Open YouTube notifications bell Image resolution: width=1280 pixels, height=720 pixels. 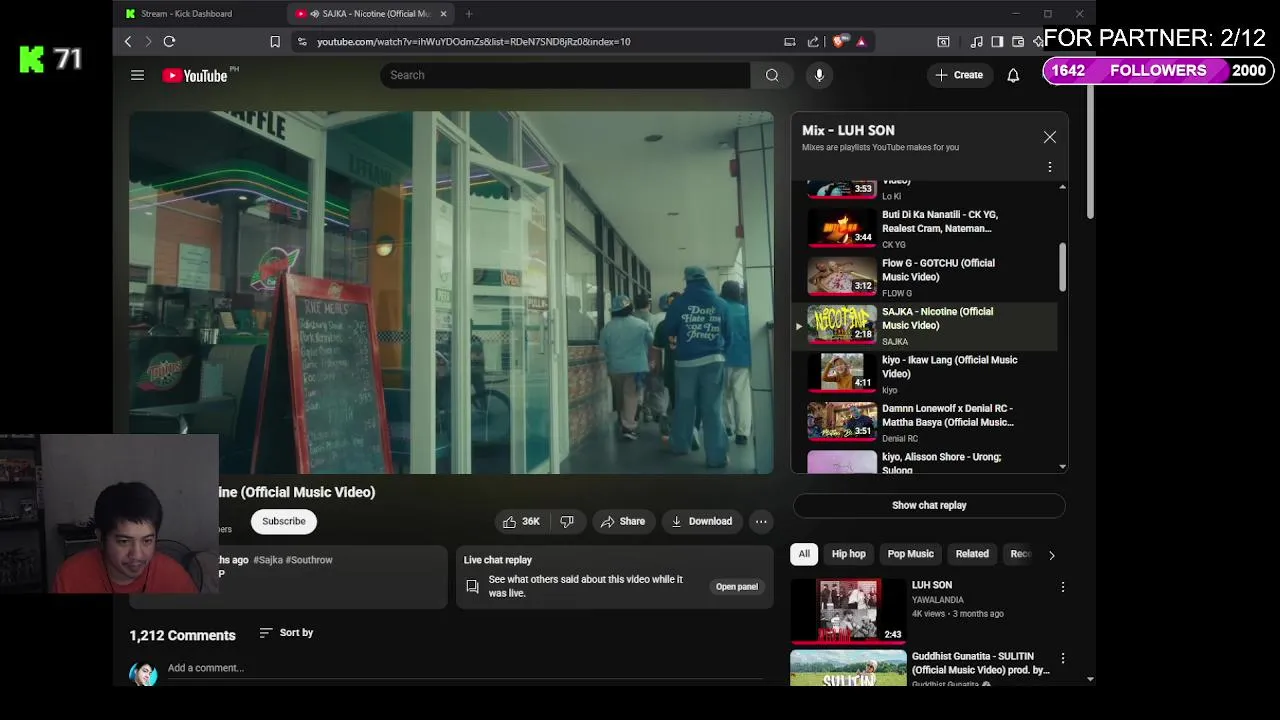coord(1013,75)
